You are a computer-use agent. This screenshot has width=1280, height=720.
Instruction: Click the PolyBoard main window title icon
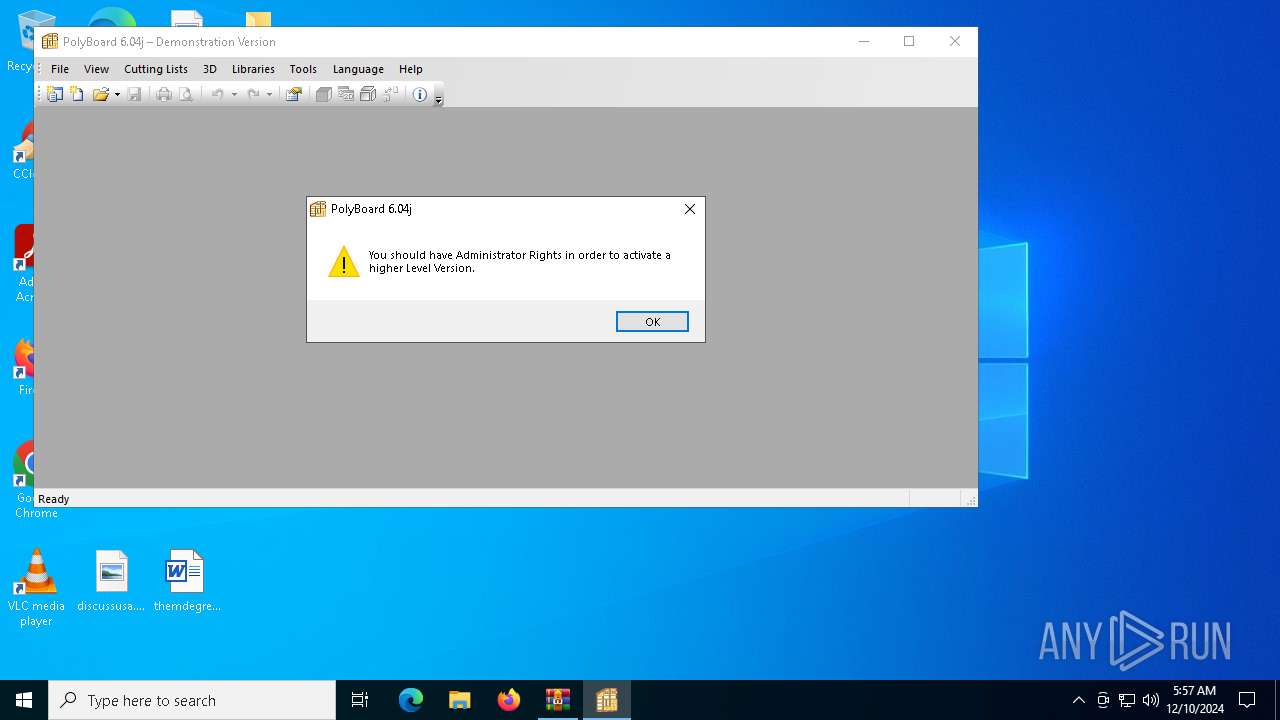pyautogui.click(x=50, y=41)
